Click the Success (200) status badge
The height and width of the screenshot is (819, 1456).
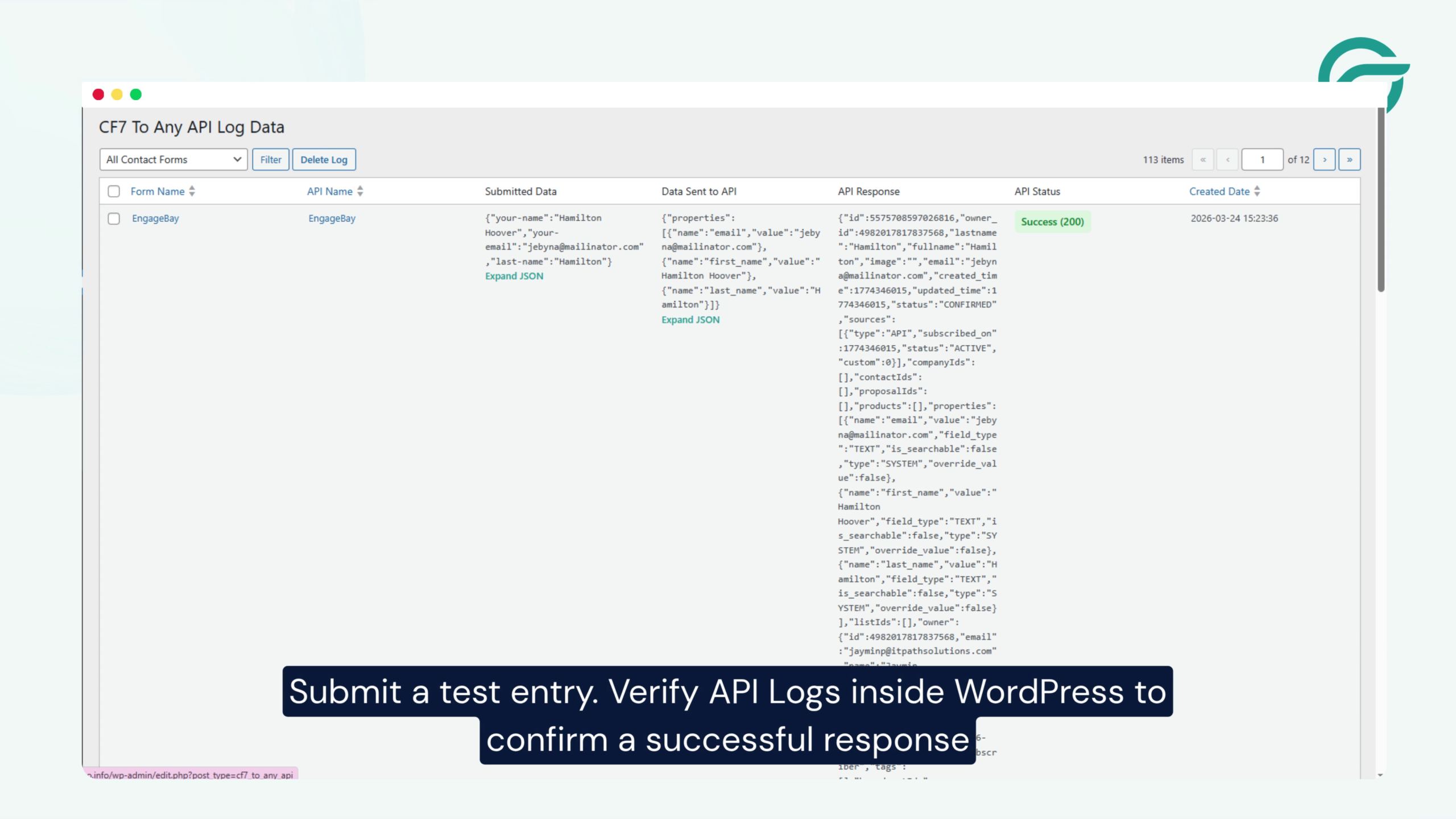coord(1053,222)
